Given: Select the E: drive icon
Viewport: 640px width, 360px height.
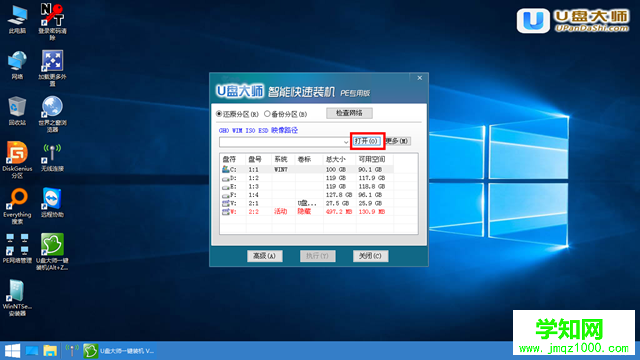Looking at the screenshot, I should (226, 187).
